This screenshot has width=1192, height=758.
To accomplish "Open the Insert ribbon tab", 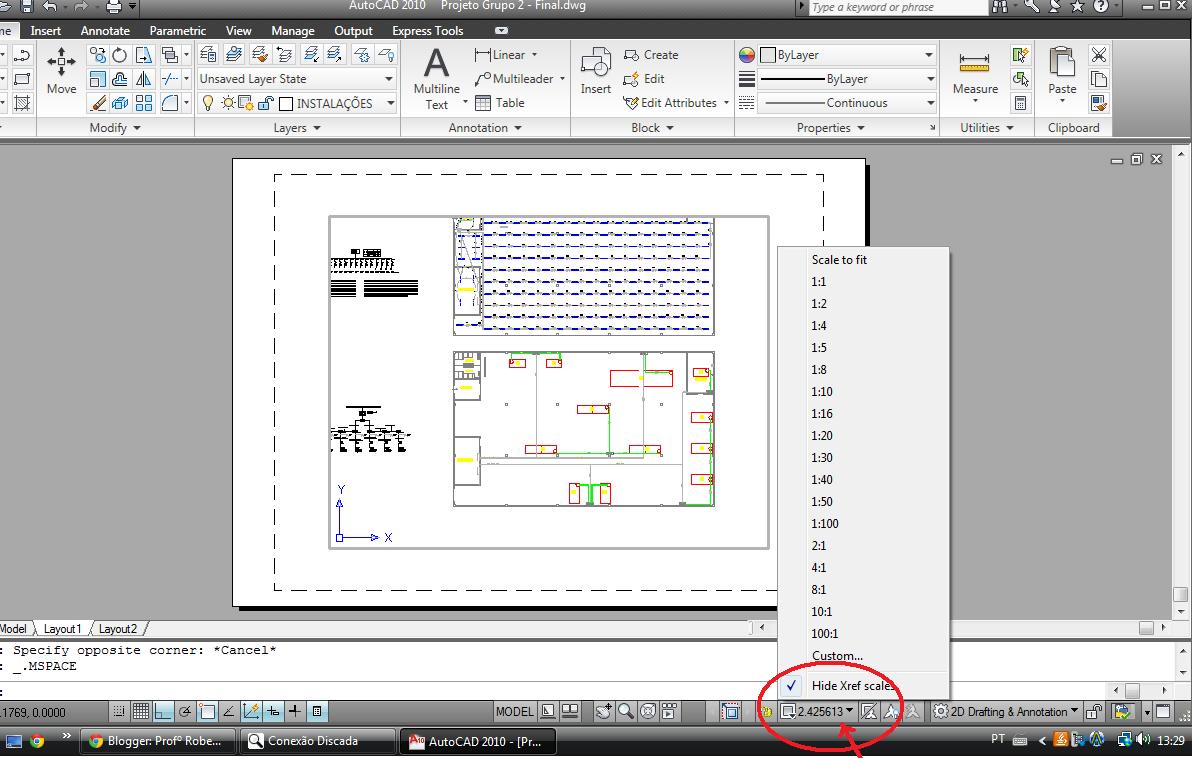I will click(x=46, y=30).
